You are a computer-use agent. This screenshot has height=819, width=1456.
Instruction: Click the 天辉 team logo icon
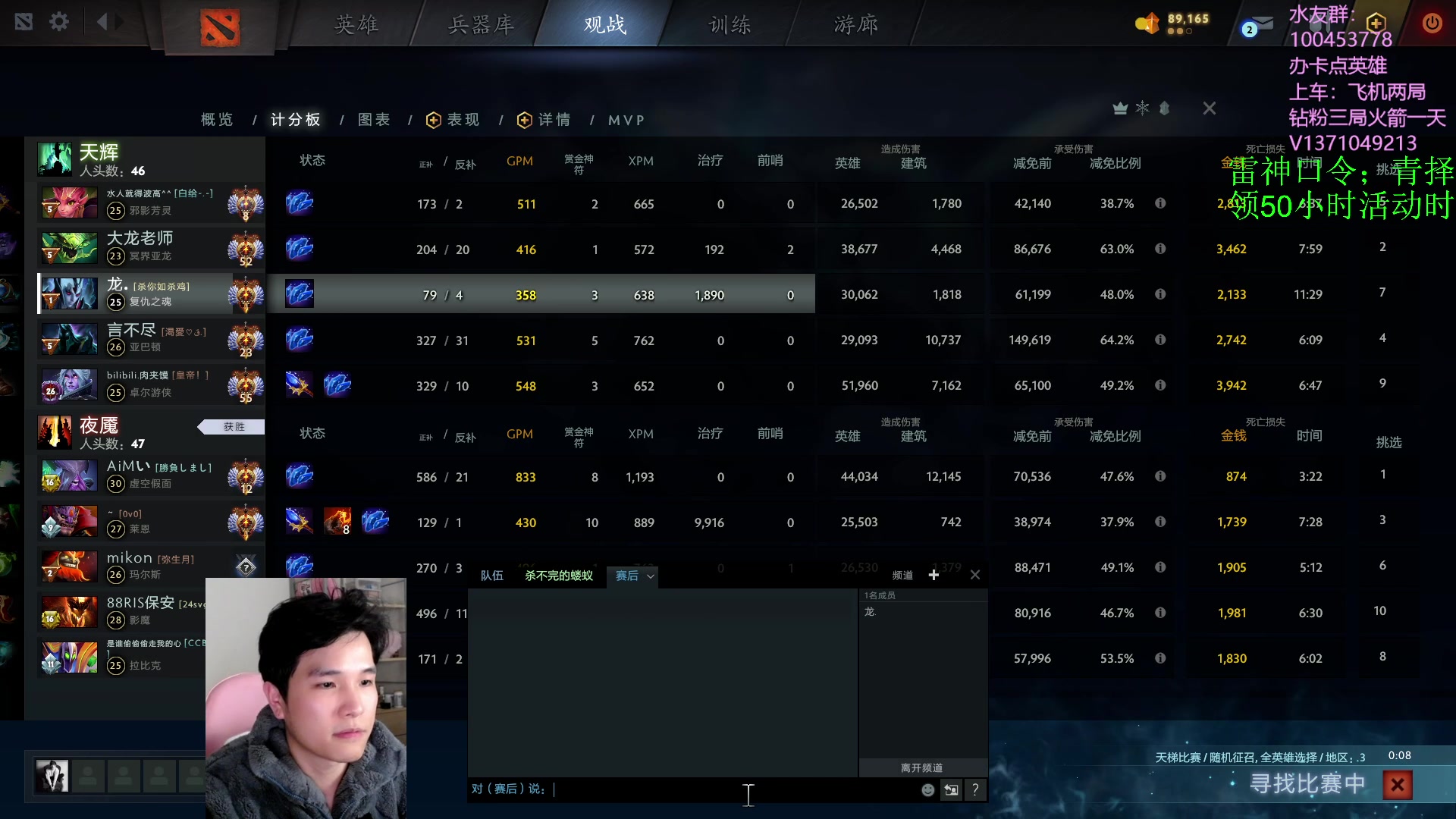click(x=55, y=159)
